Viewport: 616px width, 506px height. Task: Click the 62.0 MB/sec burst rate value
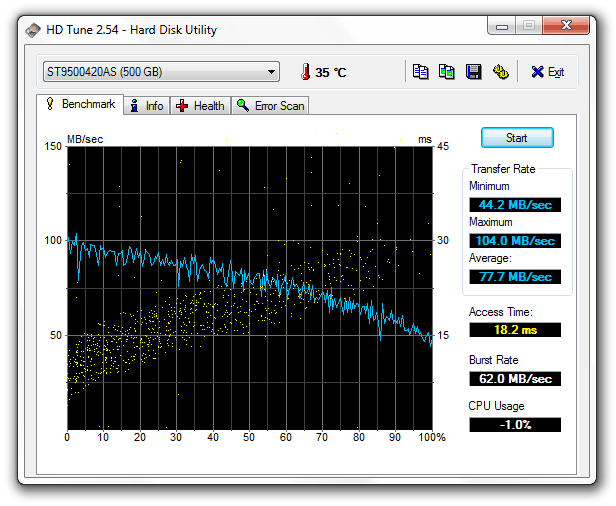click(515, 379)
